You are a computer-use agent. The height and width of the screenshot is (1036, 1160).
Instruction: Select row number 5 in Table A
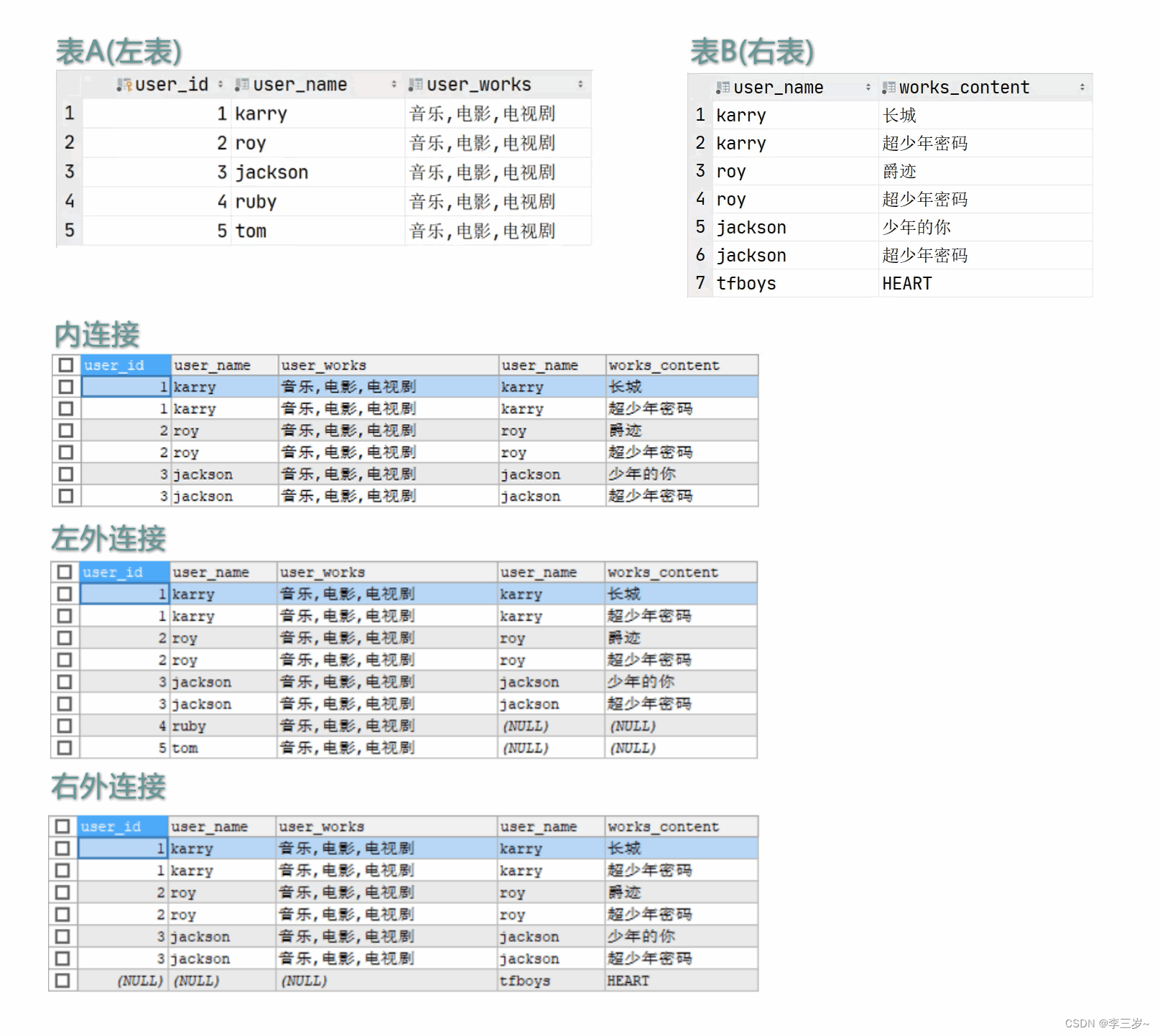(70, 231)
